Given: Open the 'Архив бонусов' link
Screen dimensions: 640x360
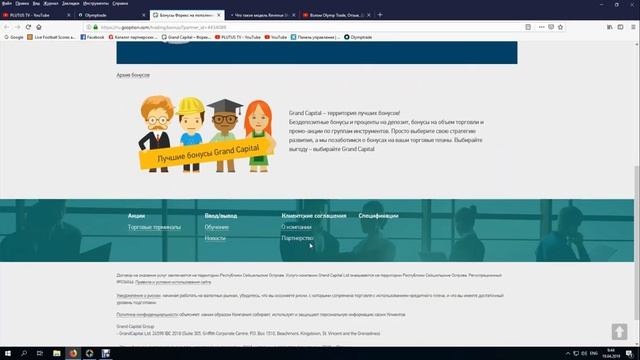Looking at the screenshot, I should (x=133, y=75).
